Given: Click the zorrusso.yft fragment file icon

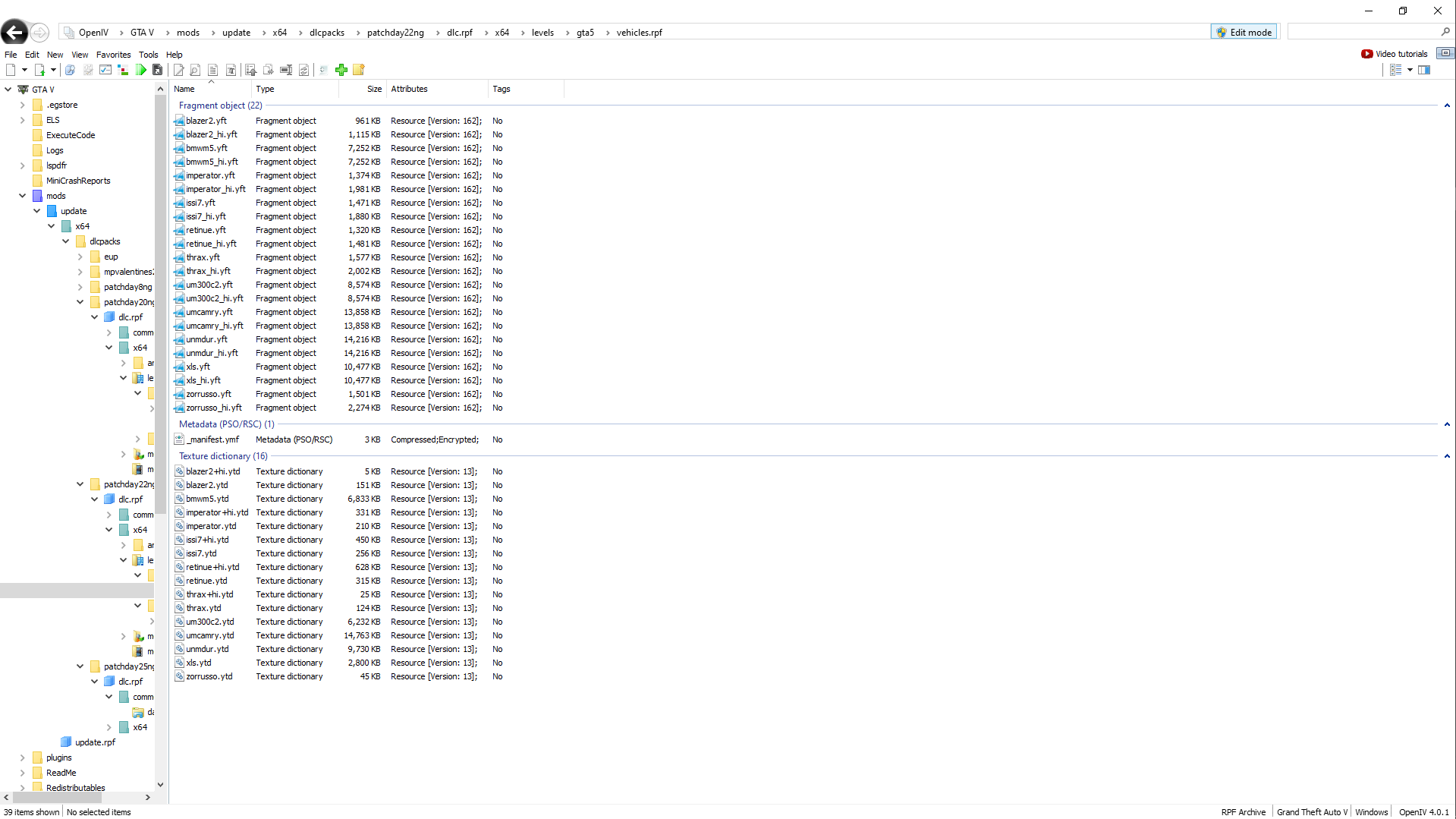Looking at the screenshot, I should 179,394.
